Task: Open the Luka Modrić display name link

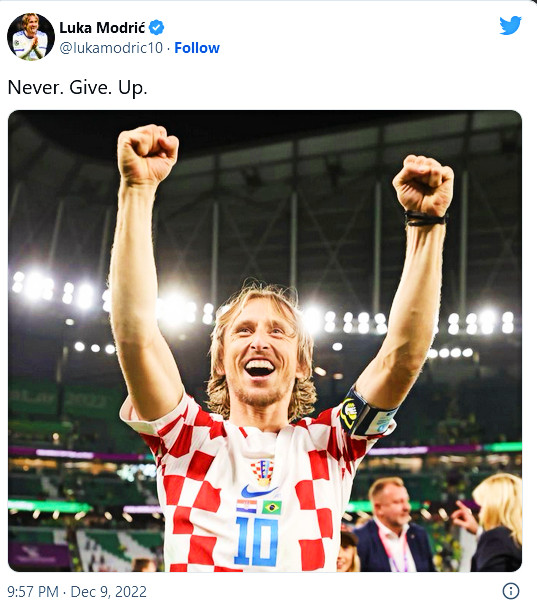Action: tap(102, 28)
